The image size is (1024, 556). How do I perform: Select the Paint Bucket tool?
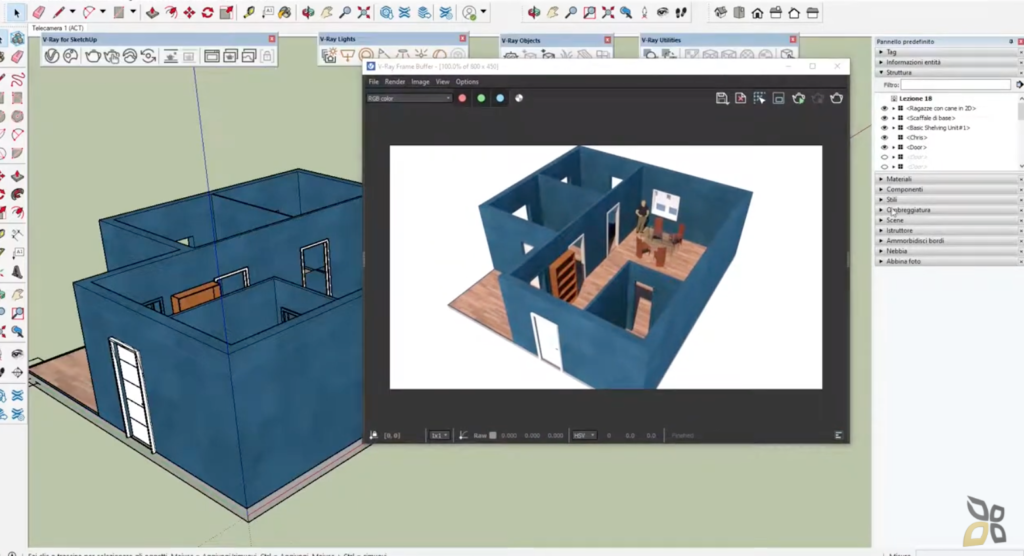coord(285,12)
